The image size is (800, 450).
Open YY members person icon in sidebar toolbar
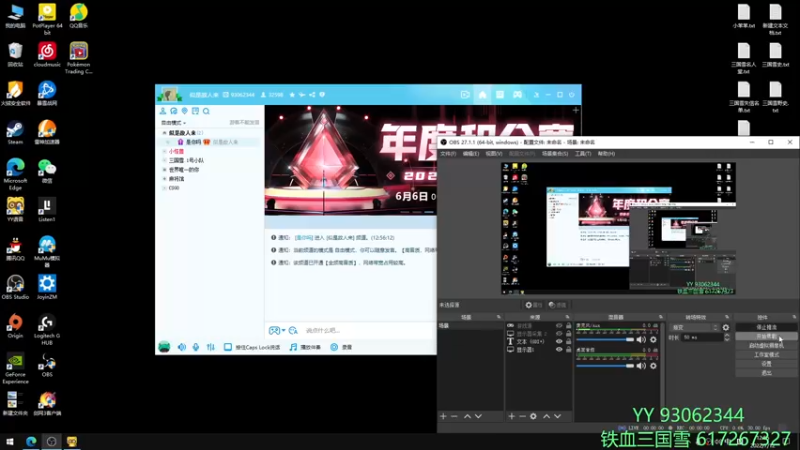163,111
